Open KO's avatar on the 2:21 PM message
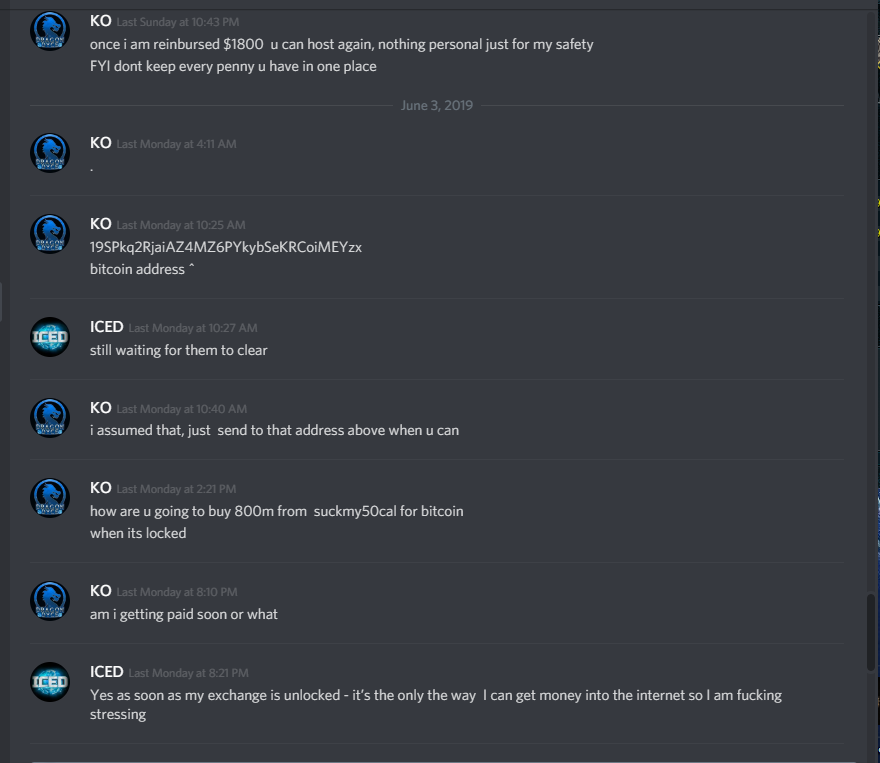880x763 pixels. [50, 498]
